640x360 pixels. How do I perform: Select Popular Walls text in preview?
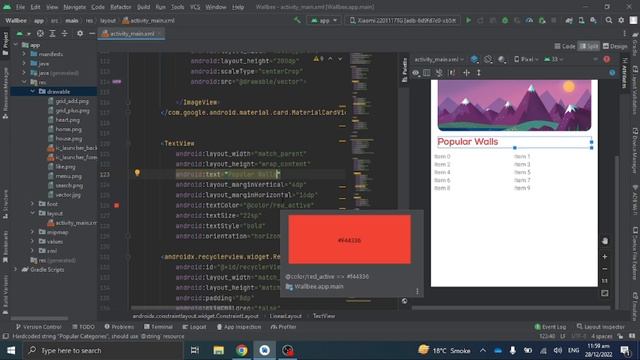[468, 142]
